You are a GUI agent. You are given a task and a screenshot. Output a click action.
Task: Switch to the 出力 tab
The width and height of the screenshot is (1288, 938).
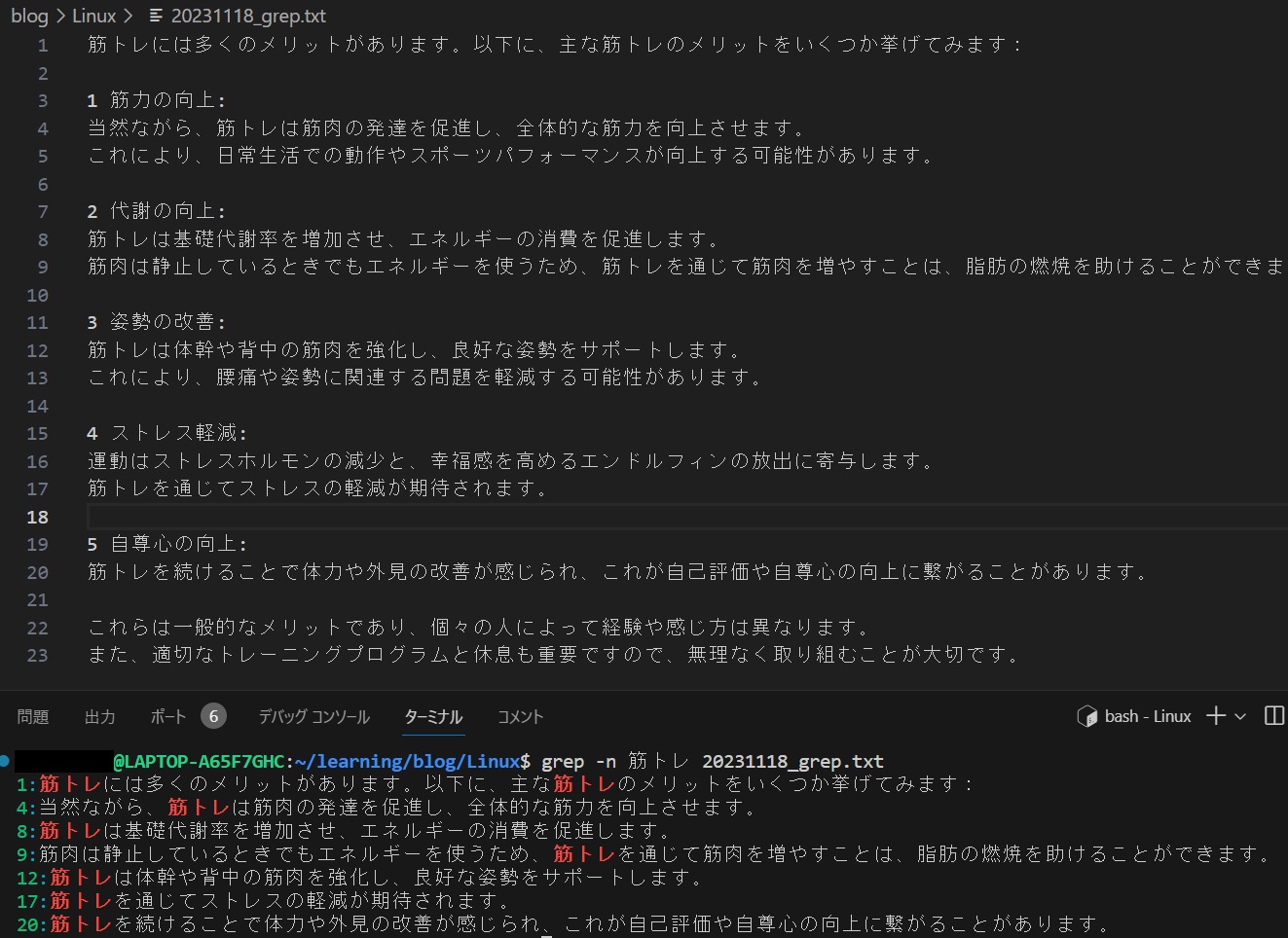(x=100, y=716)
